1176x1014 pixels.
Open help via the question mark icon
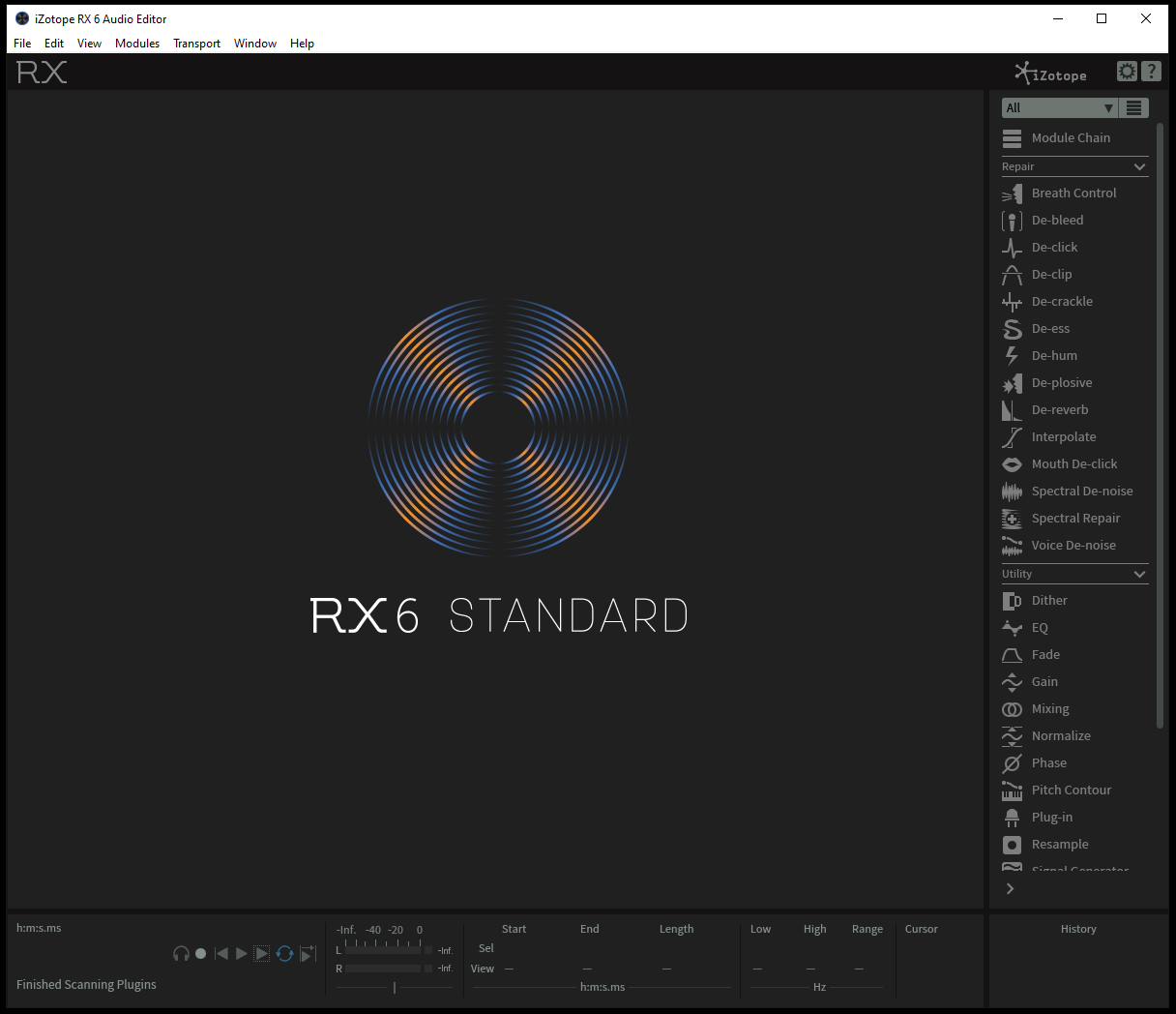click(x=1151, y=72)
